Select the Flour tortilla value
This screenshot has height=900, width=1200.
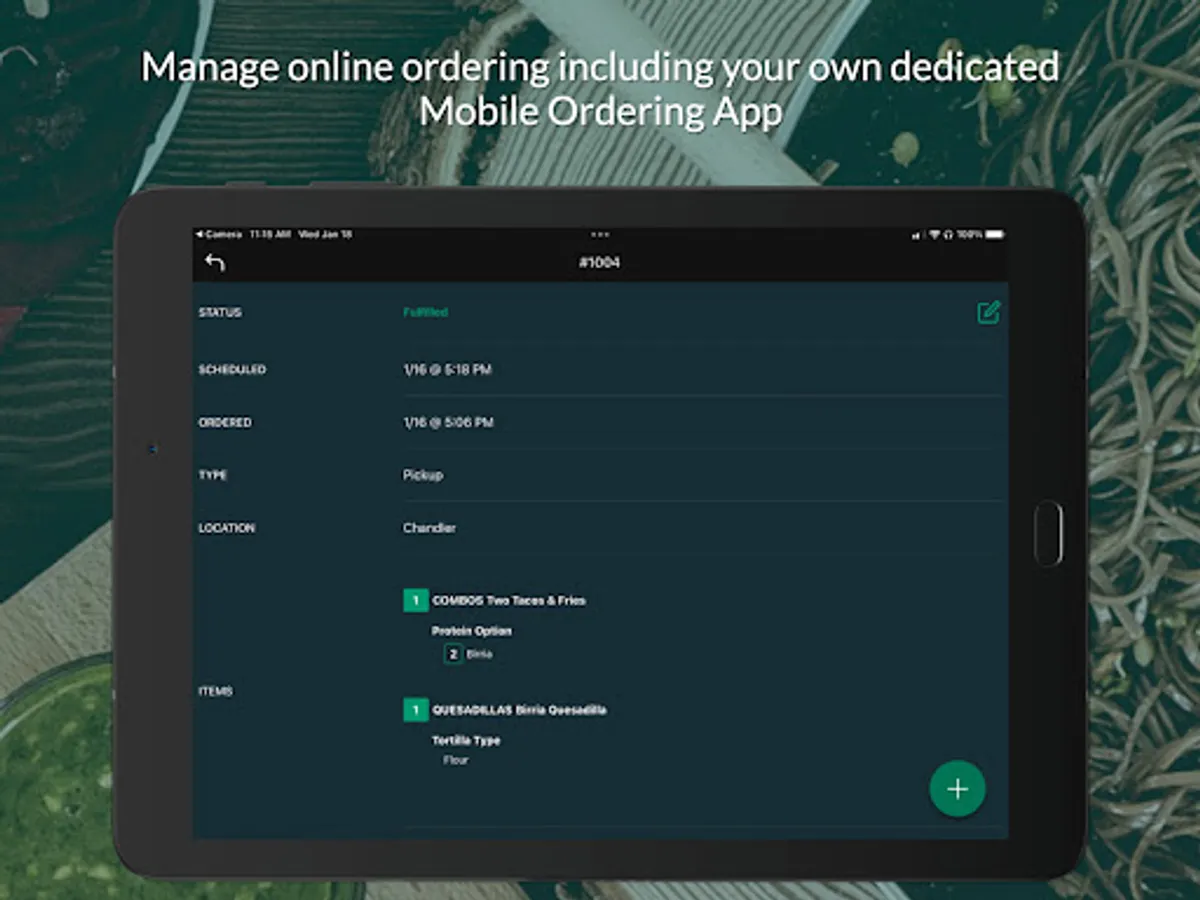[x=456, y=760]
